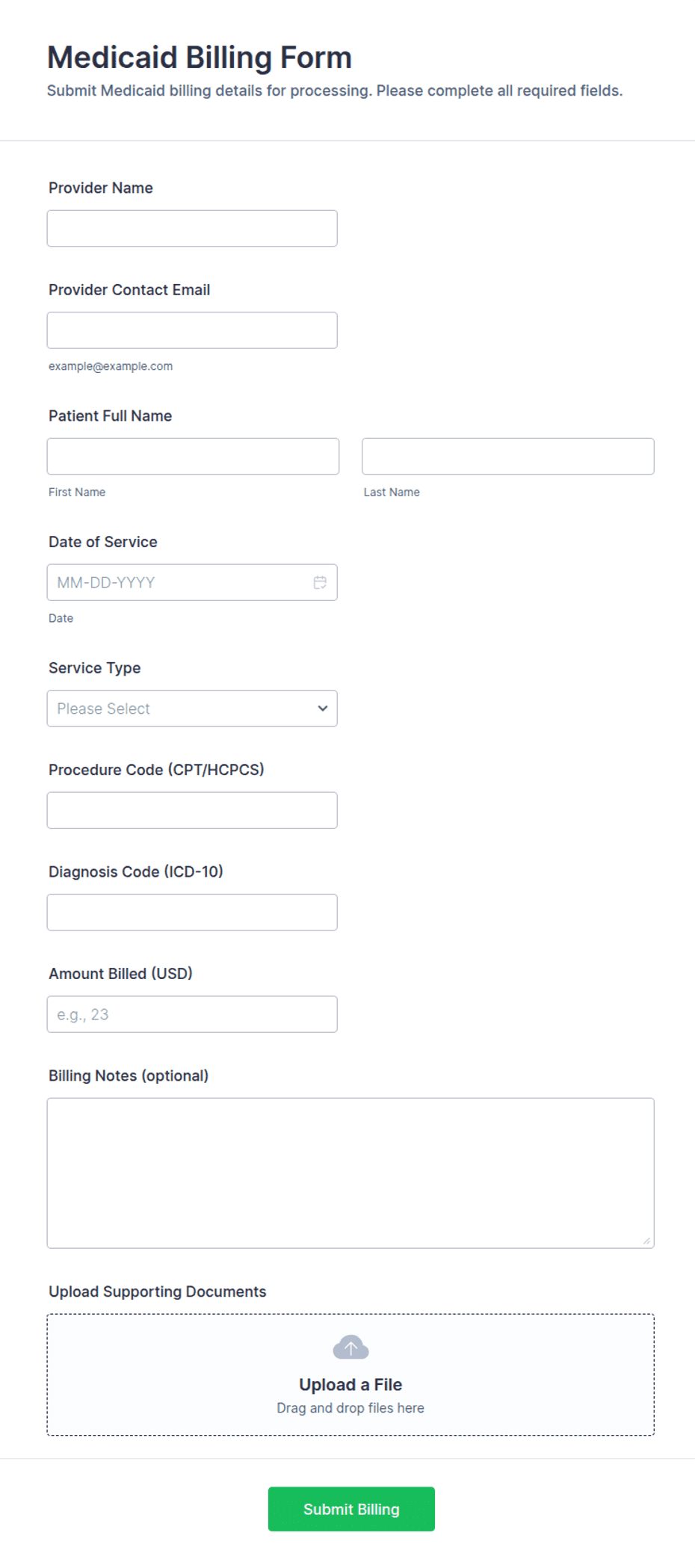Select the Diagnosis Code ICD-10 input
This screenshot has width=695, height=1568.
pyautogui.click(x=192, y=912)
